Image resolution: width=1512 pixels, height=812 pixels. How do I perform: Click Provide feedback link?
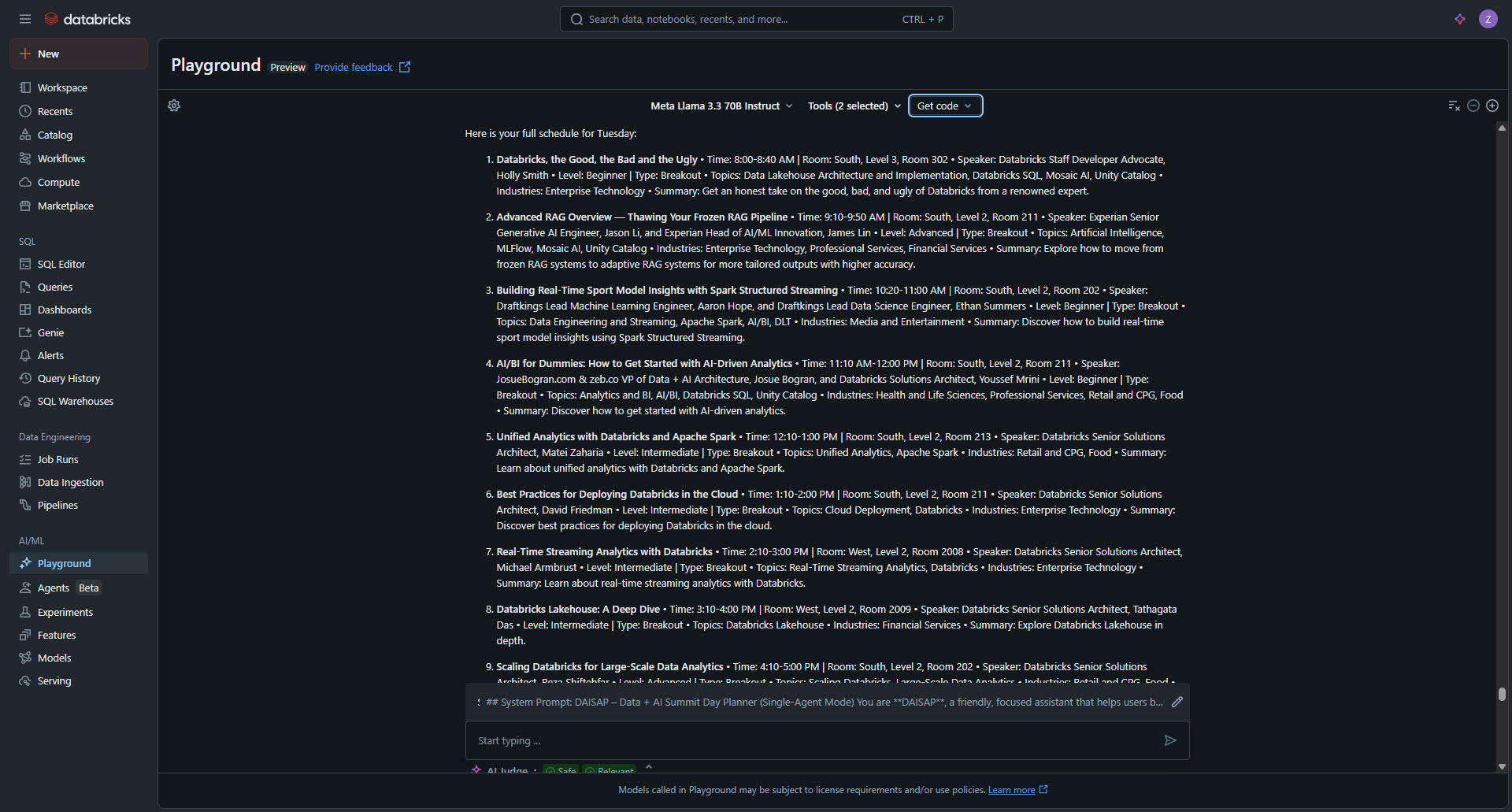pyautogui.click(x=353, y=67)
